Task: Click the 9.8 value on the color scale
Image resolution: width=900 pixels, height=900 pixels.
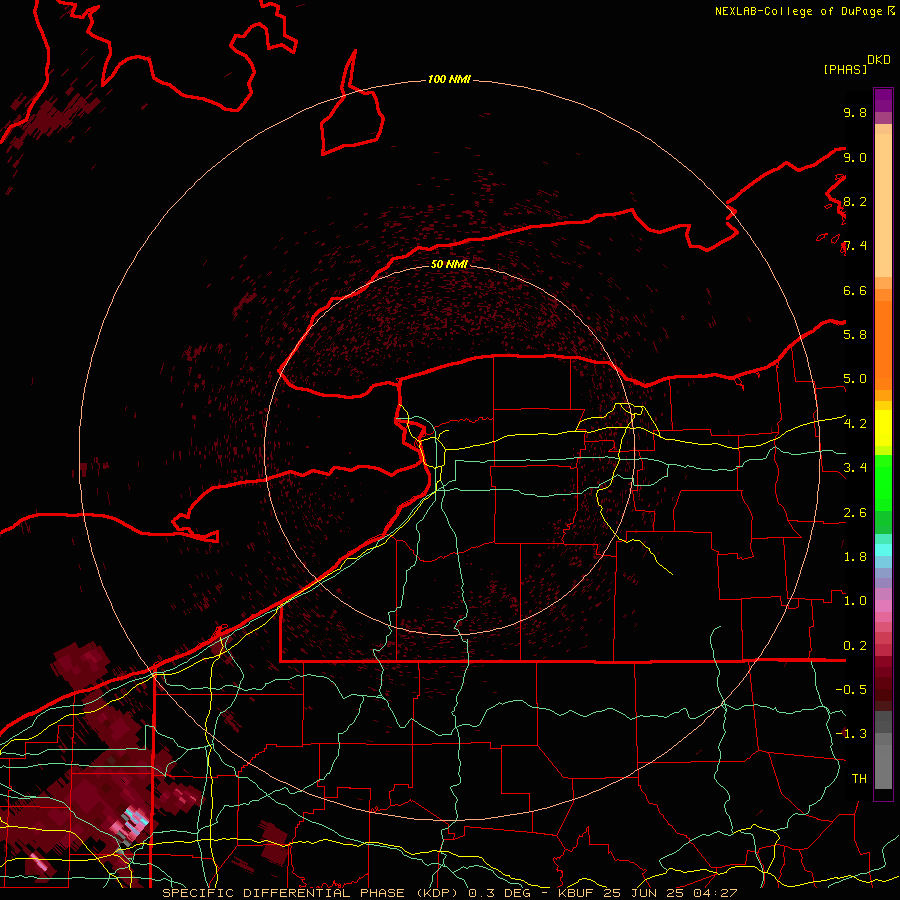Action: pyautogui.click(x=855, y=112)
